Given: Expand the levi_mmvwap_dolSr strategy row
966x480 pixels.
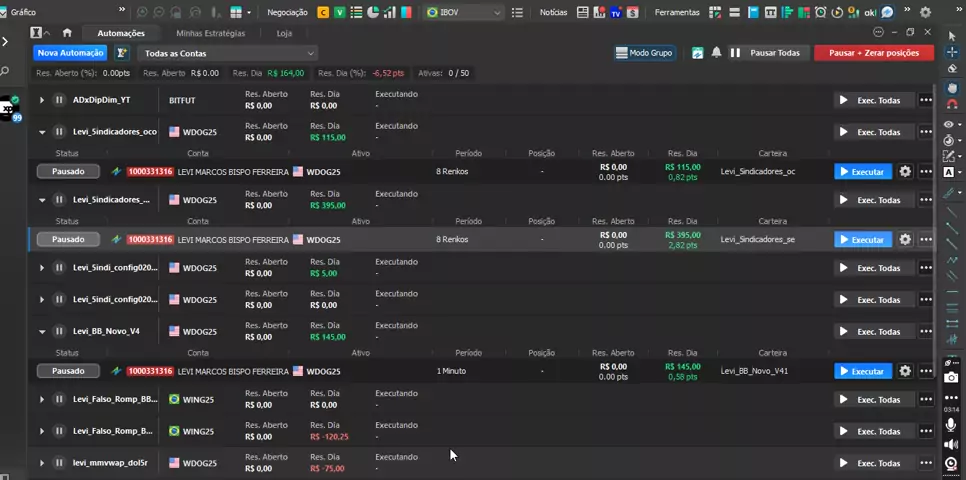Looking at the screenshot, I should tap(42, 463).
